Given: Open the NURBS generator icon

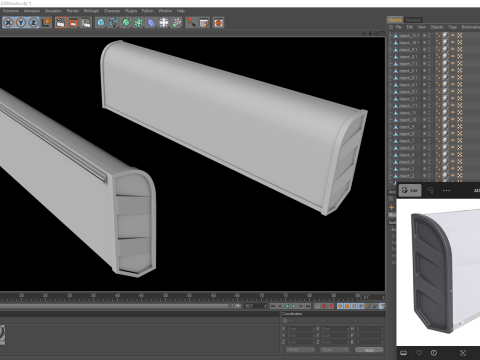Looking at the screenshot, I should click(126, 23).
